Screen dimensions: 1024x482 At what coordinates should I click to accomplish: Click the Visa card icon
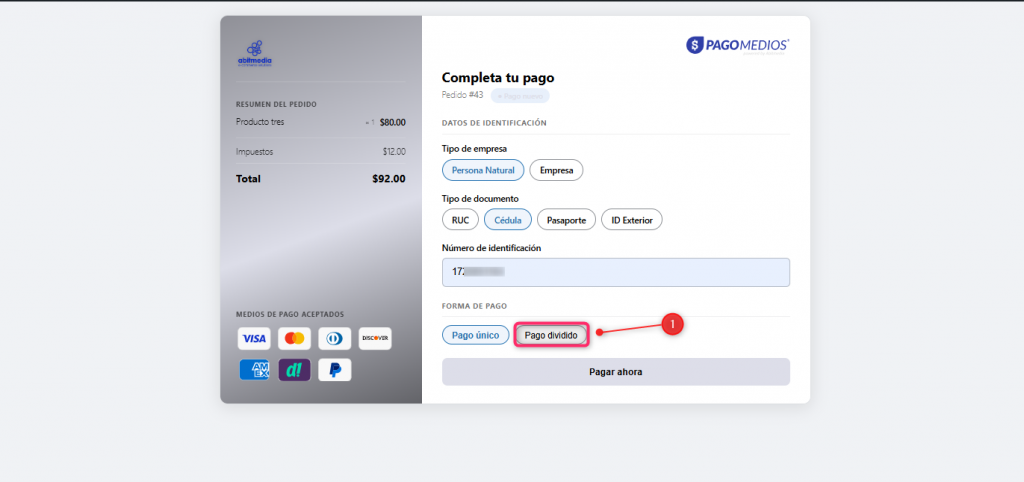(x=254, y=338)
